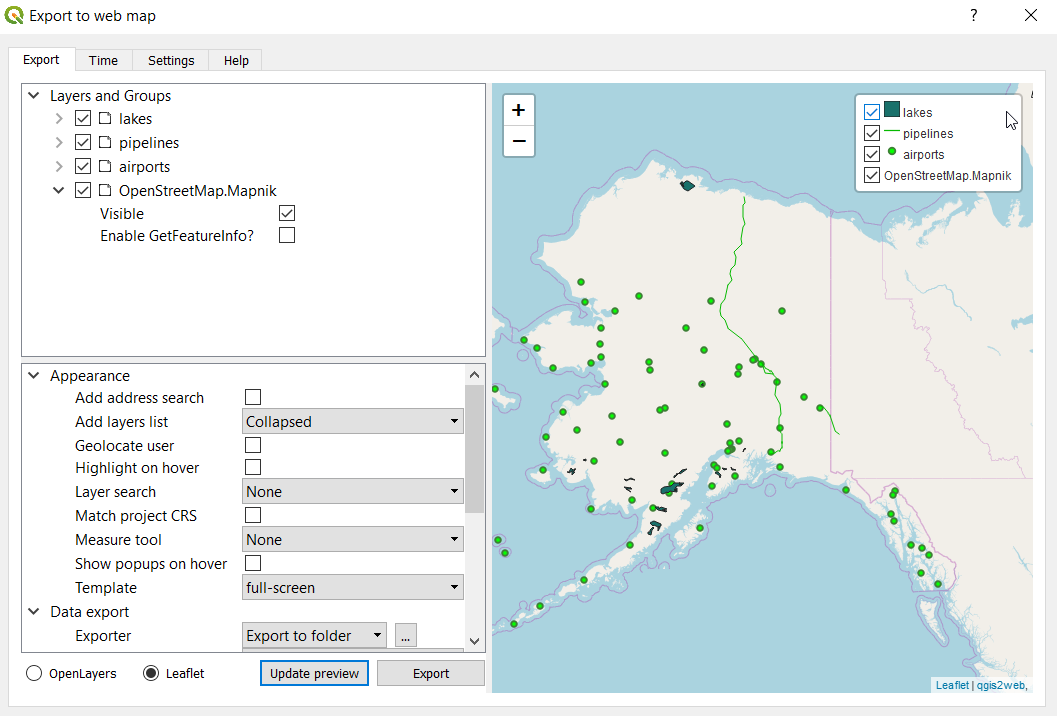Click the settings panel scrollbar thumb
Screen dimensions: 1057x716
[x=475, y=449]
